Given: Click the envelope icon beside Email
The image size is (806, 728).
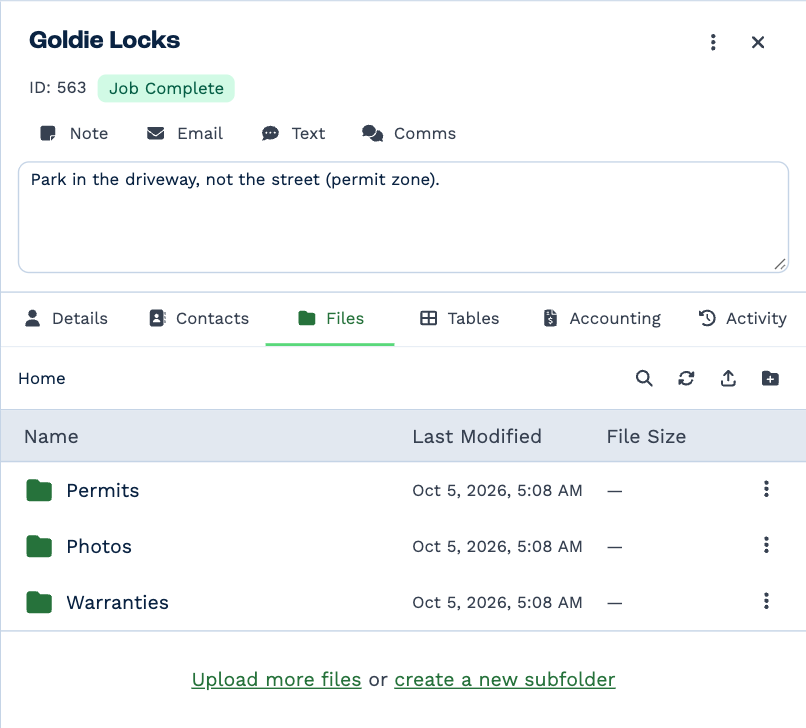Looking at the screenshot, I should pyautogui.click(x=155, y=134).
